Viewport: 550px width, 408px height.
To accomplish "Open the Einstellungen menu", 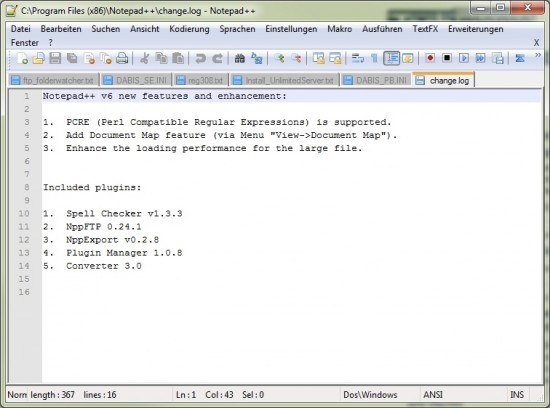I will [x=291, y=29].
